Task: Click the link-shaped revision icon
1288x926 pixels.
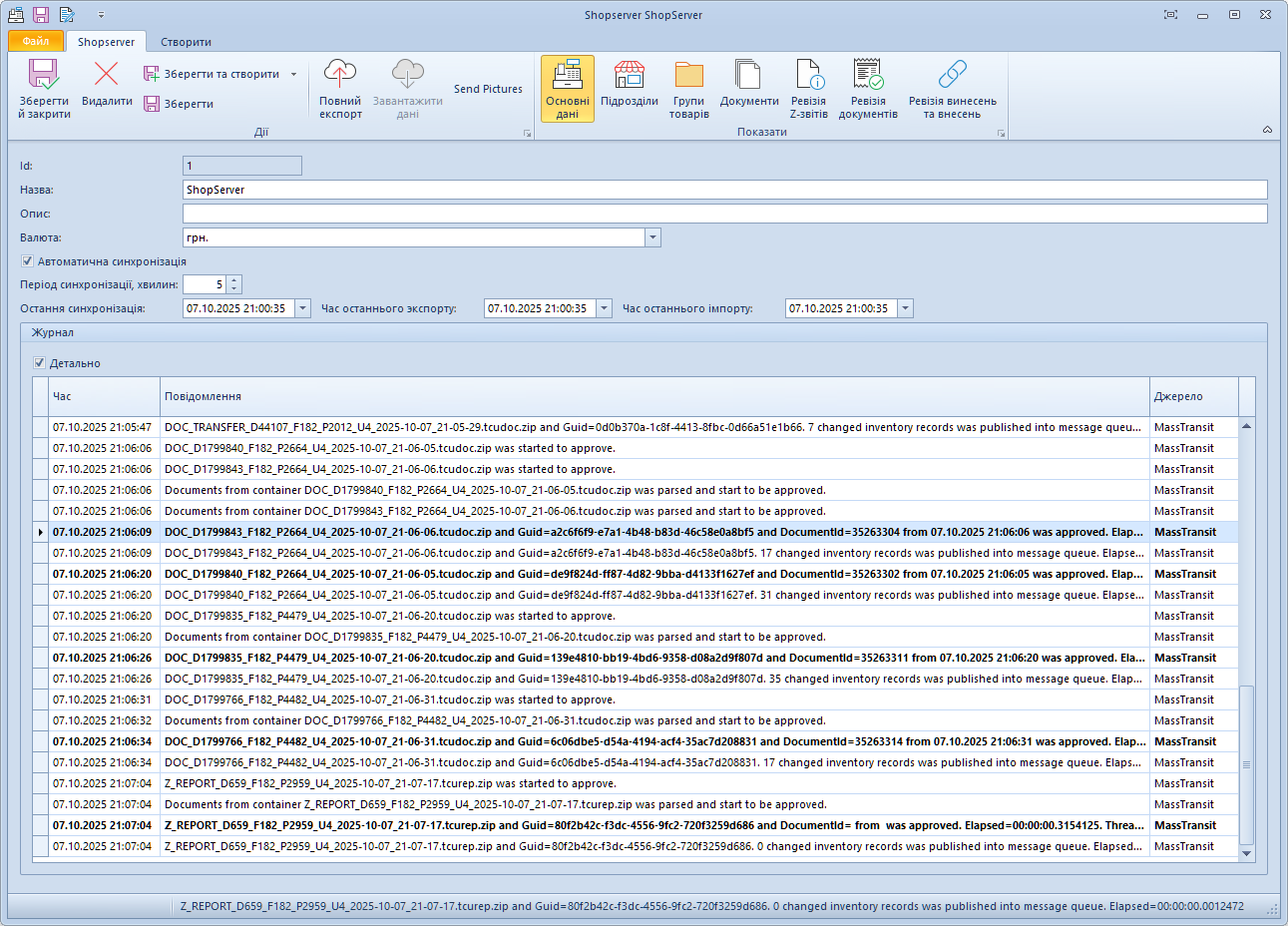Action: (952, 76)
